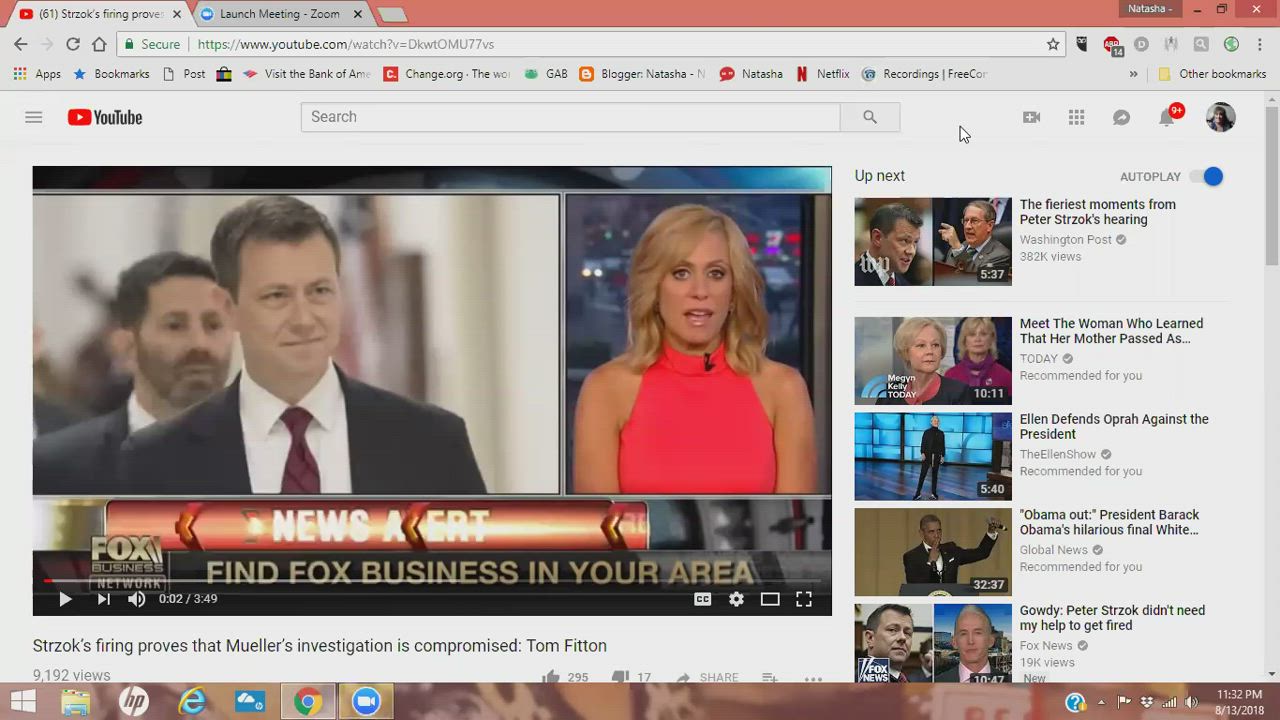This screenshot has height=720, width=1280.
Task: Enter full screen mode
Action: coord(803,599)
